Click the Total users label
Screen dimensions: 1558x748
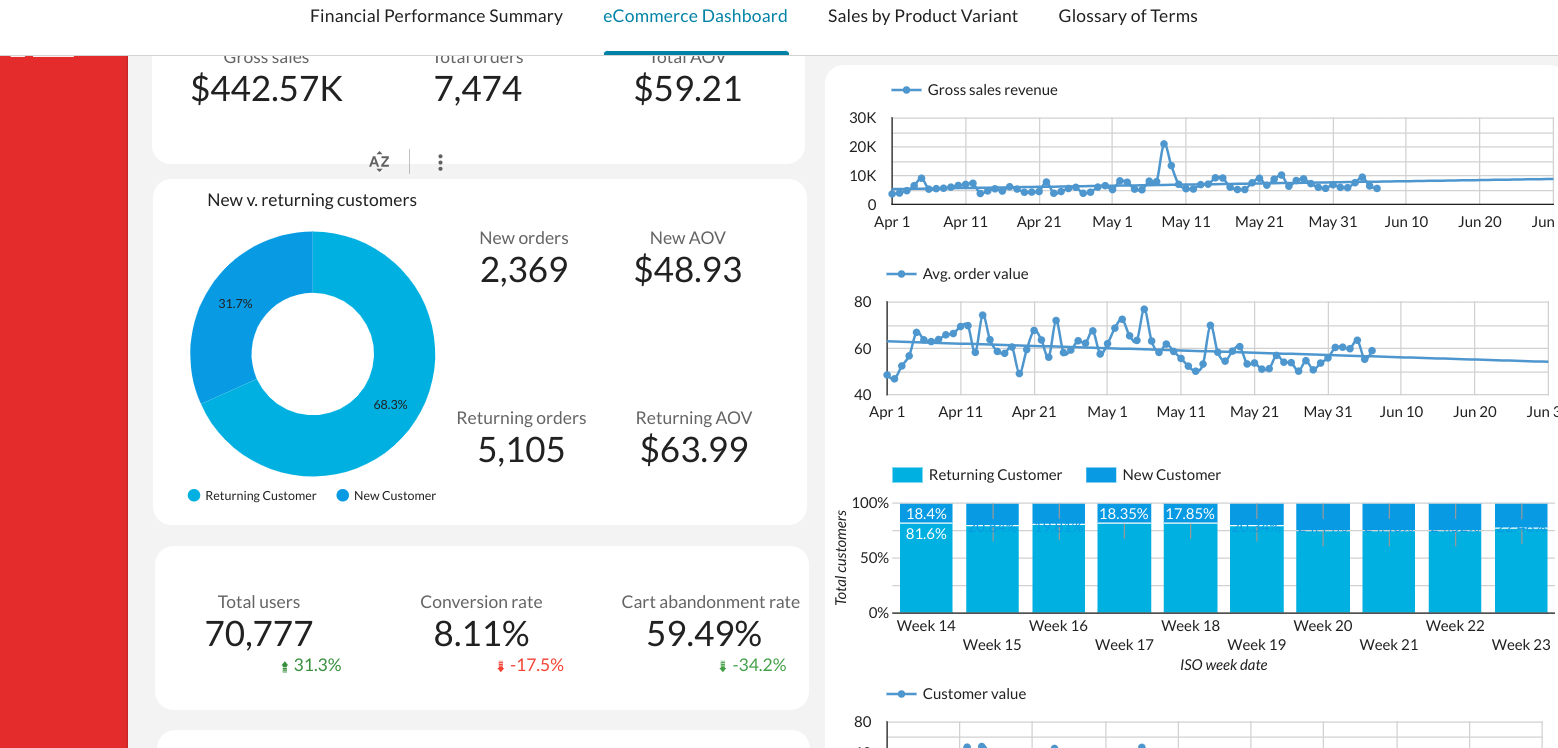(259, 602)
